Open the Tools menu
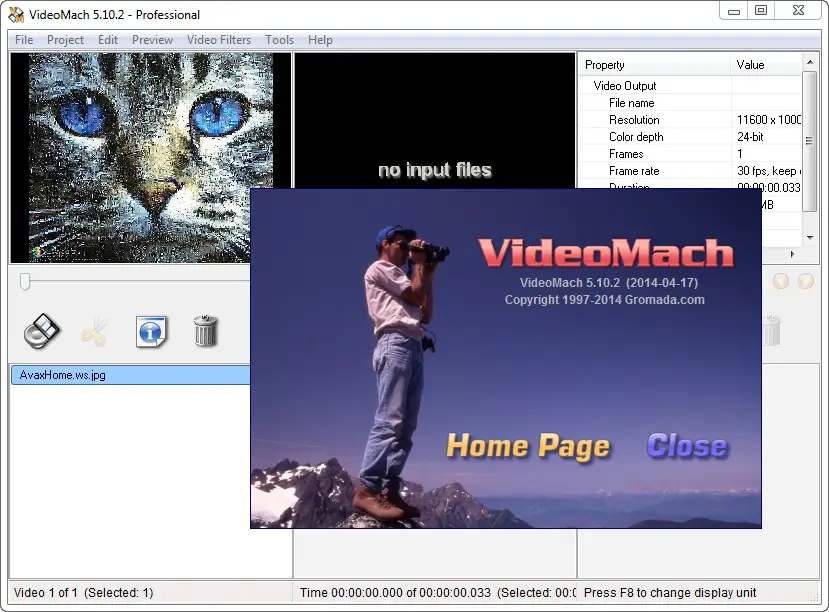Viewport: 829px width, 612px height. click(x=279, y=40)
